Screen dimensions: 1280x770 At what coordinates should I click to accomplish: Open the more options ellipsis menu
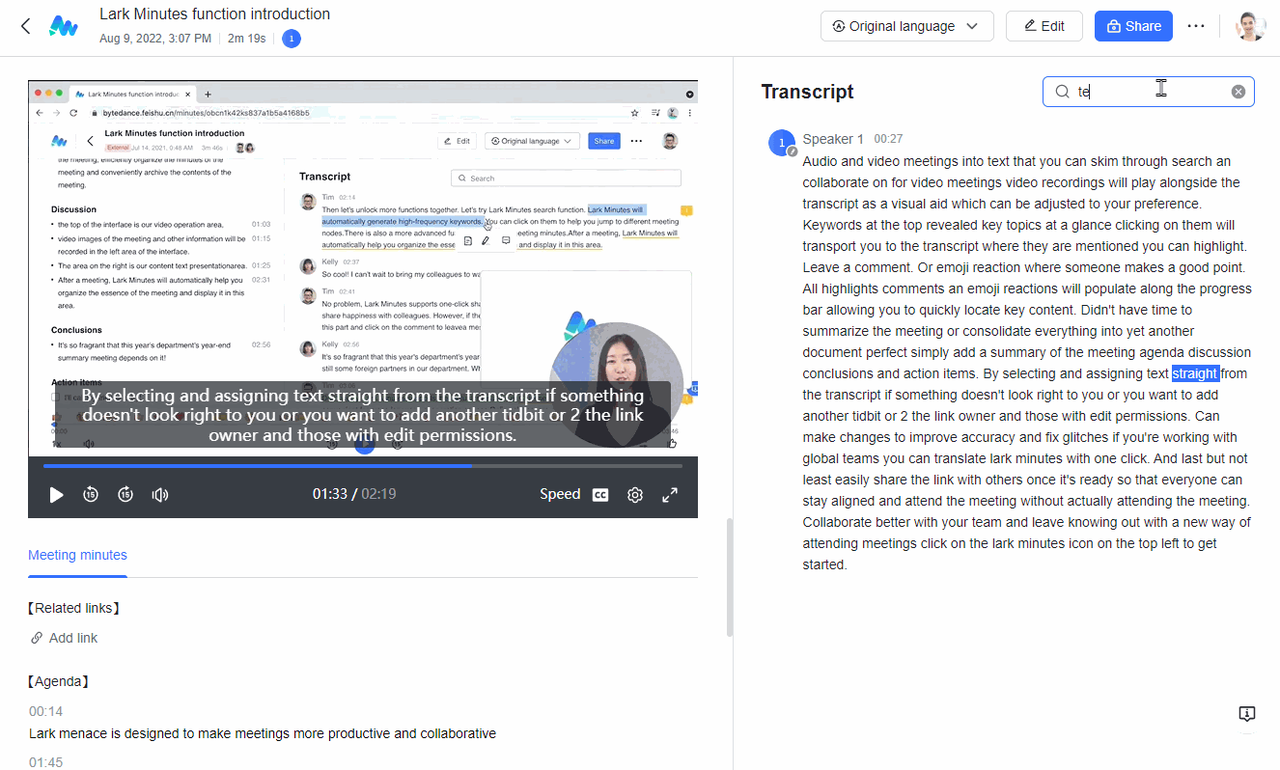1196,26
